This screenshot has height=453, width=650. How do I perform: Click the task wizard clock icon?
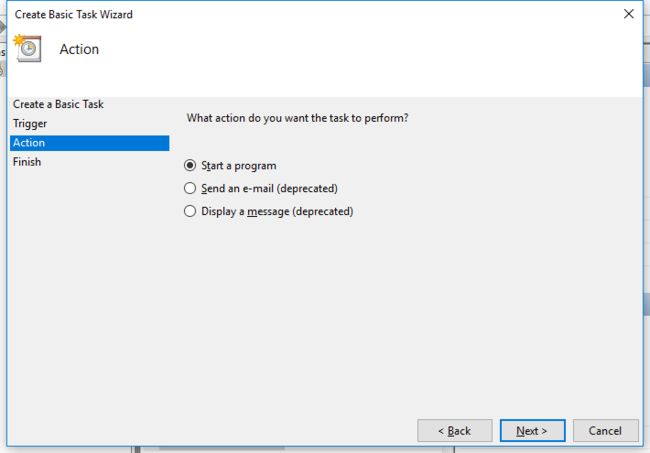coord(27,48)
